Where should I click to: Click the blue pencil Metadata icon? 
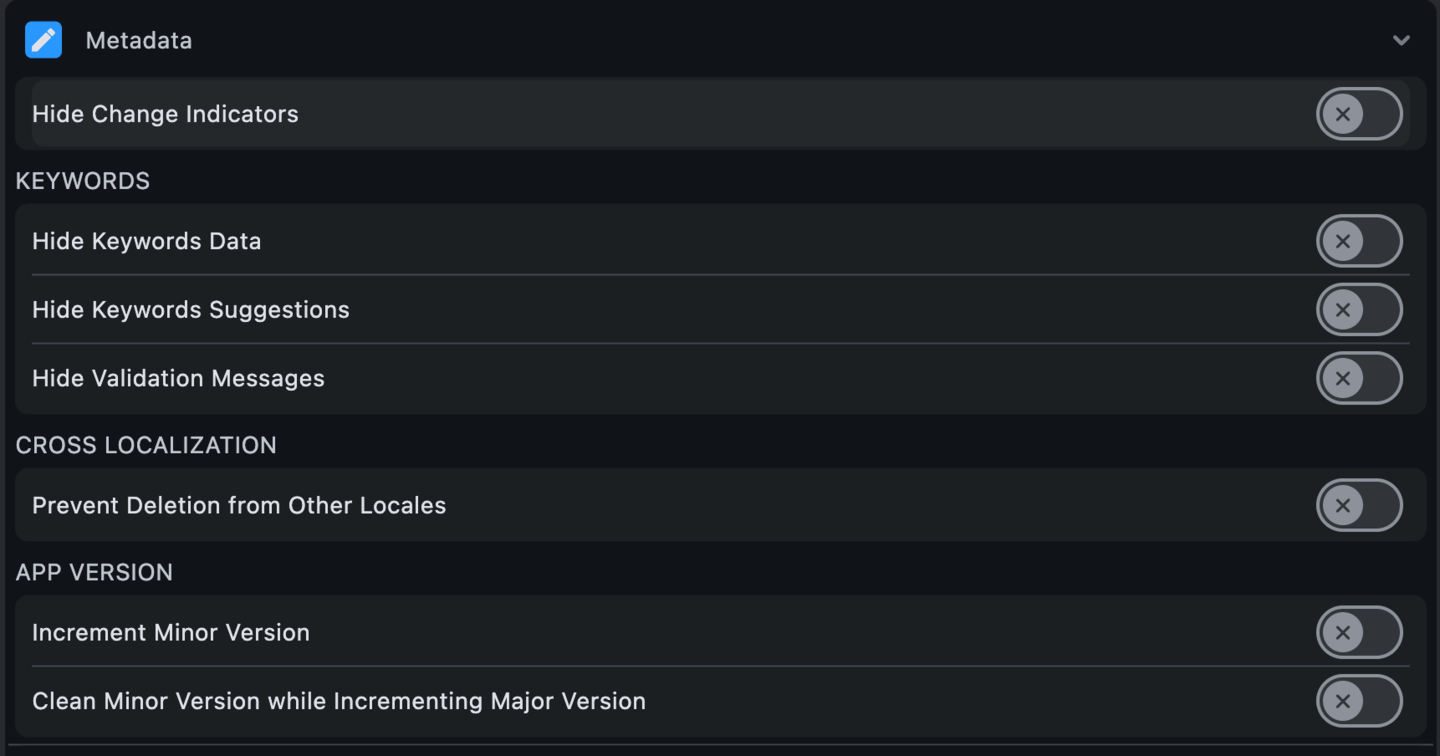click(43, 40)
